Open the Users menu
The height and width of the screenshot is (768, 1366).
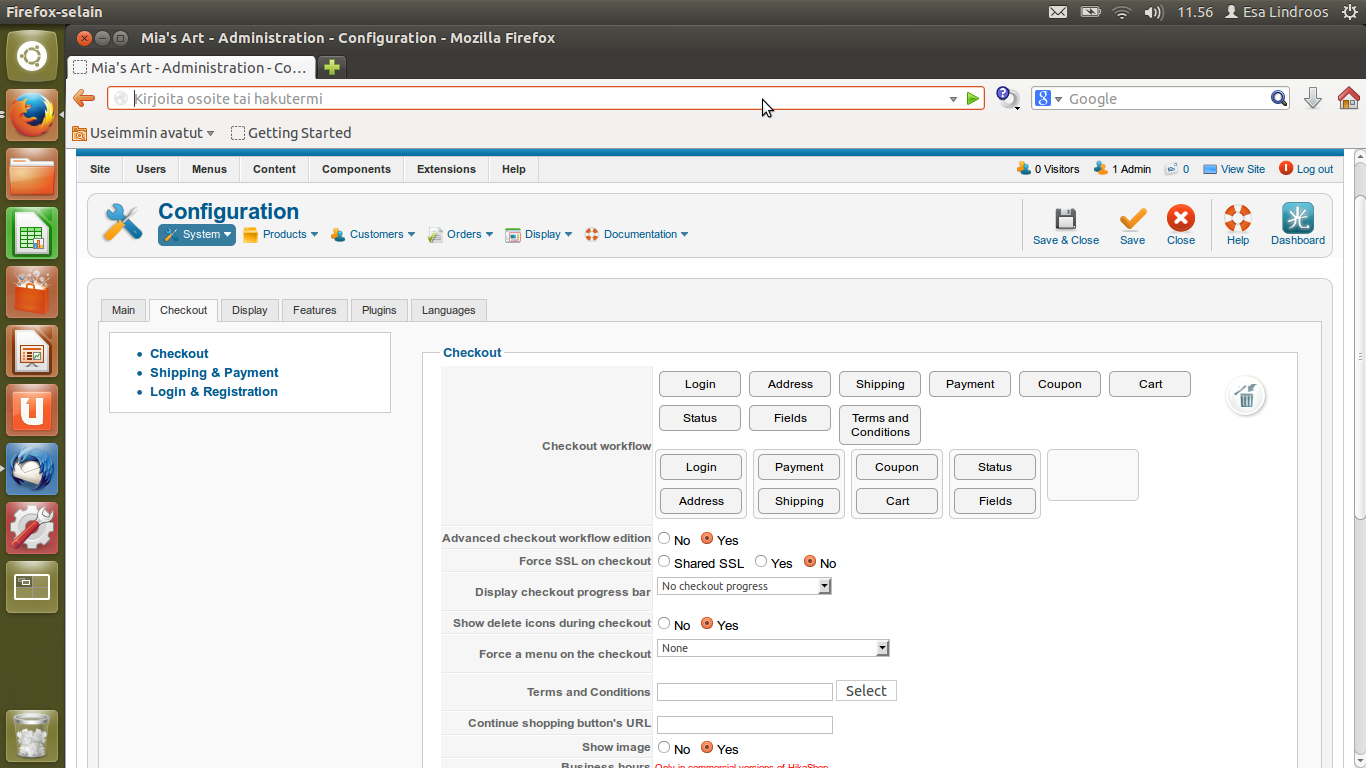coord(151,169)
